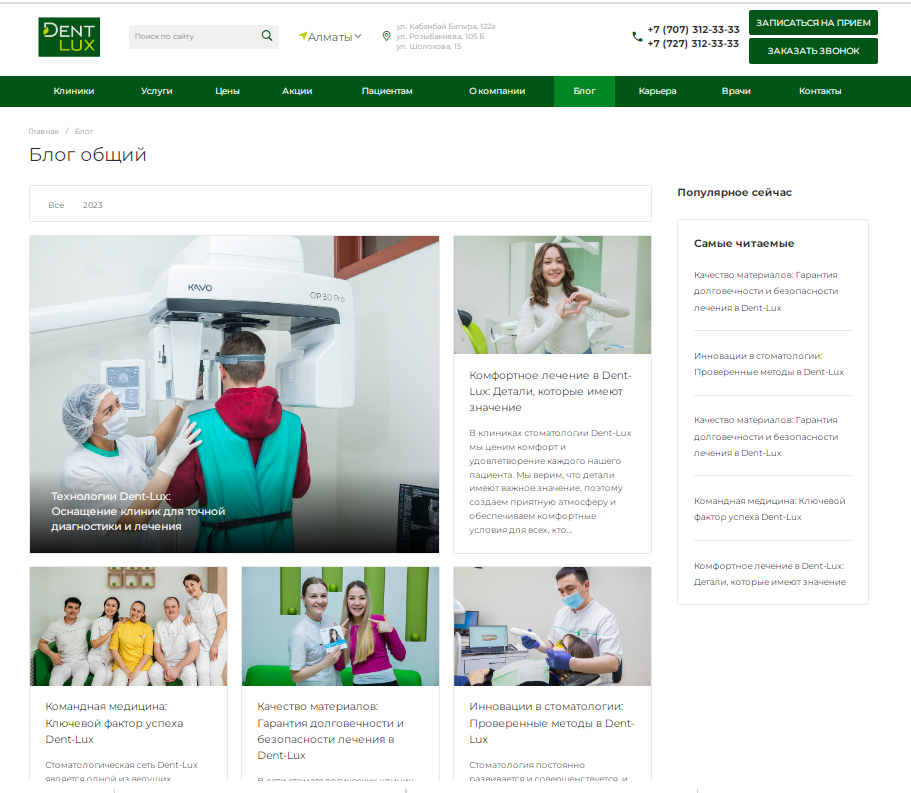Image resolution: width=911 pixels, height=793 pixels.
Task: Click address ул. Шолохова, 15
Action: [x=429, y=46]
